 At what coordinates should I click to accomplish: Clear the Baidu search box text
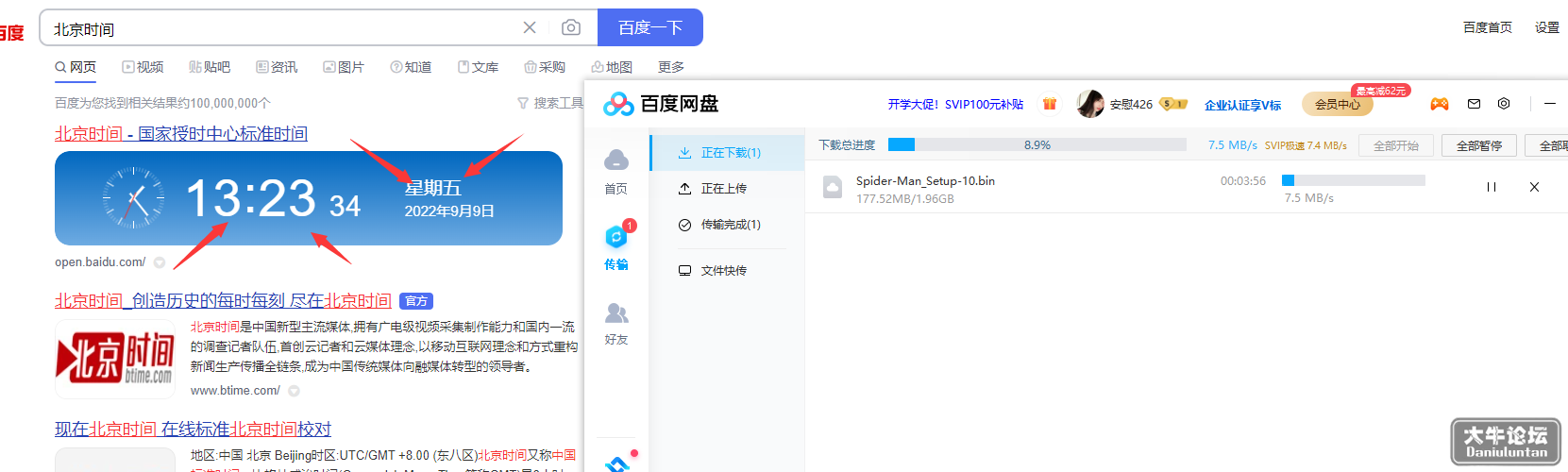(530, 28)
